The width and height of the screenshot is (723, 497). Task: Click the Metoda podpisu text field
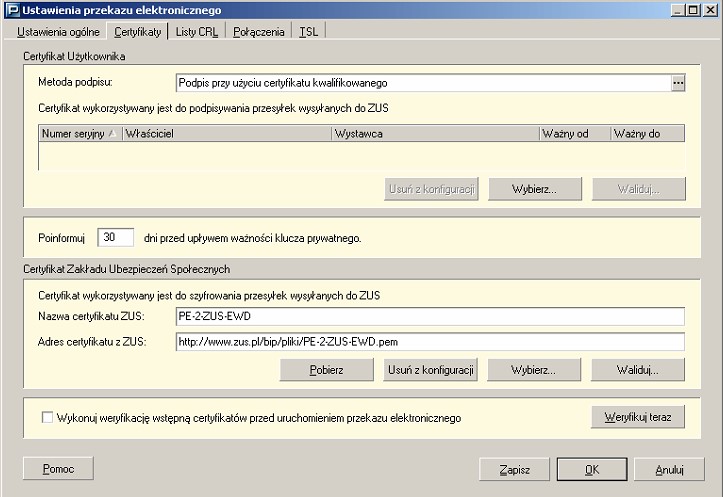coord(423,83)
